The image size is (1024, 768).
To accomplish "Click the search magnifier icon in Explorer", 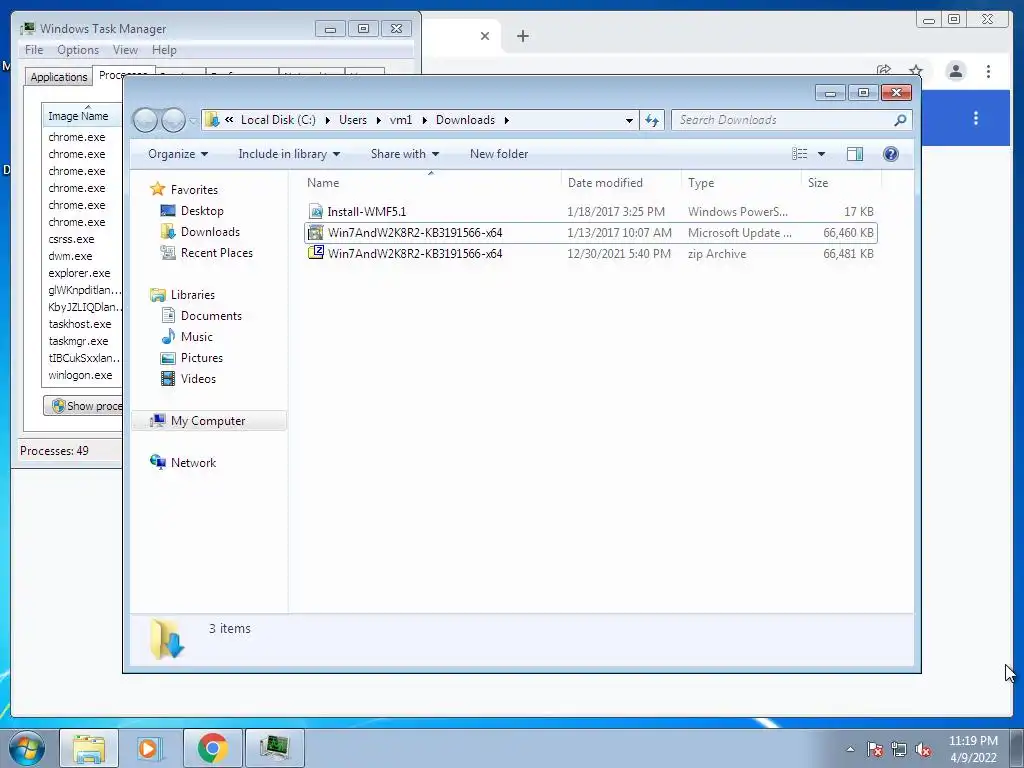I will point(900,120).
